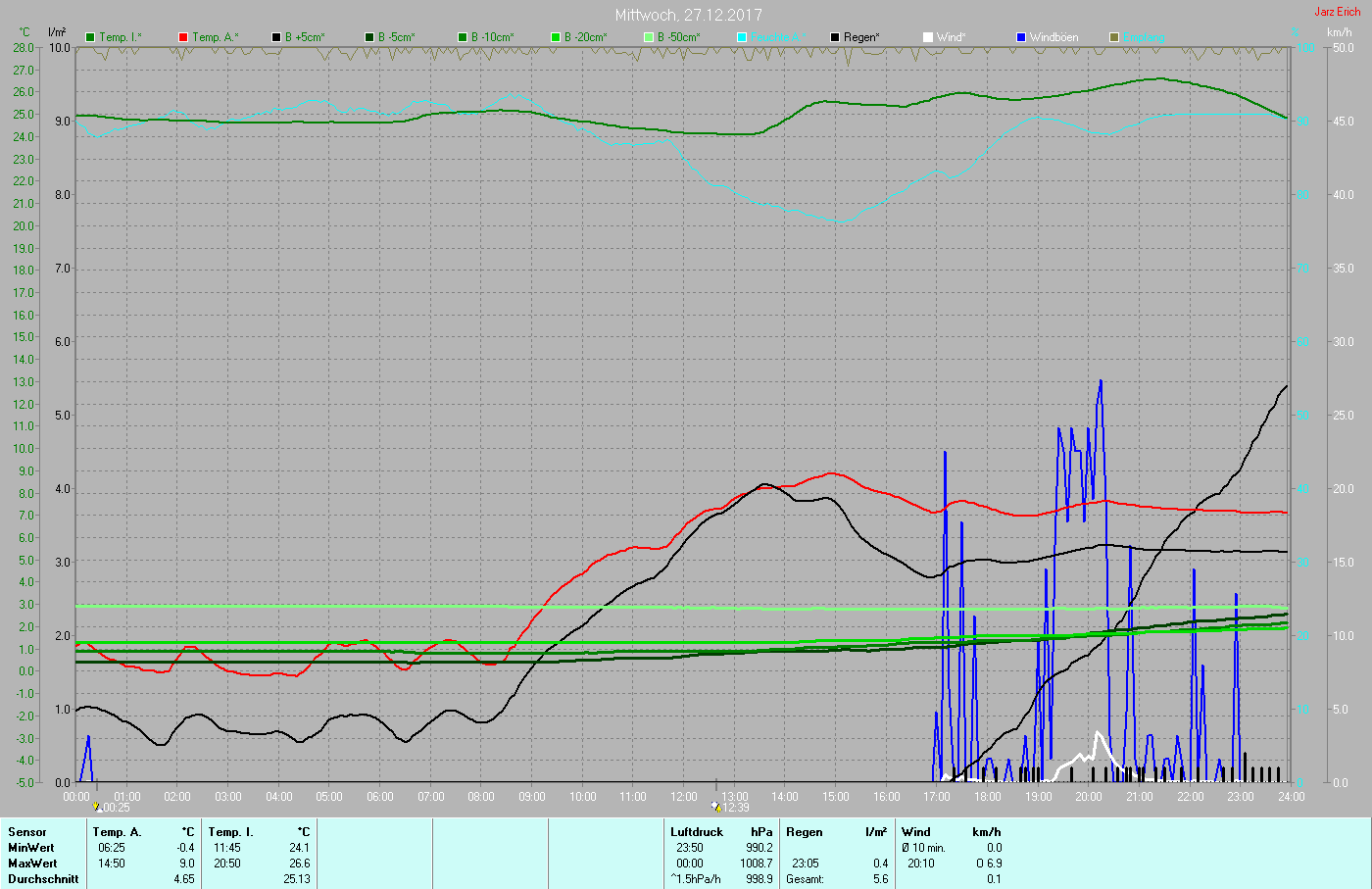Click the dark green Temp. I. legend swatch
Image resolution: width=1372 pixels, height=889 pixels.
tap(91, 37)
